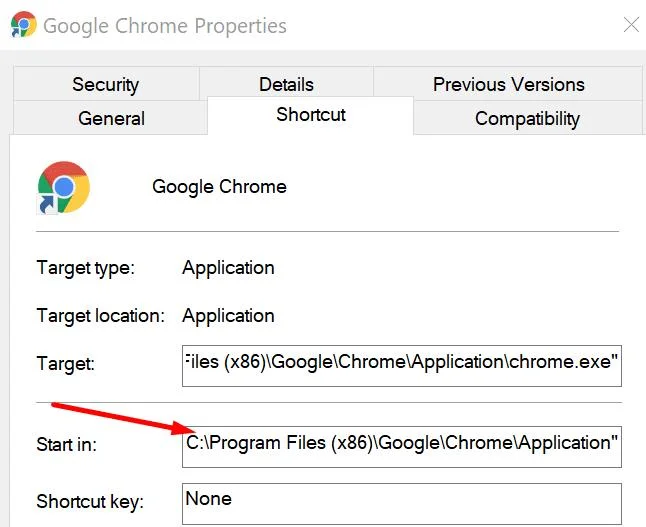Select the Shortcut tab
Screen dimensions: 646x527
click(x=311, y=115)
